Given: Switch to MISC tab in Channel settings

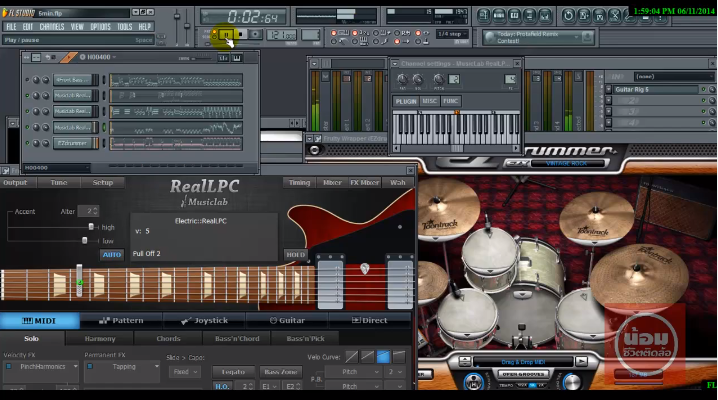Looking at the screenshot, I should (430, 101).
